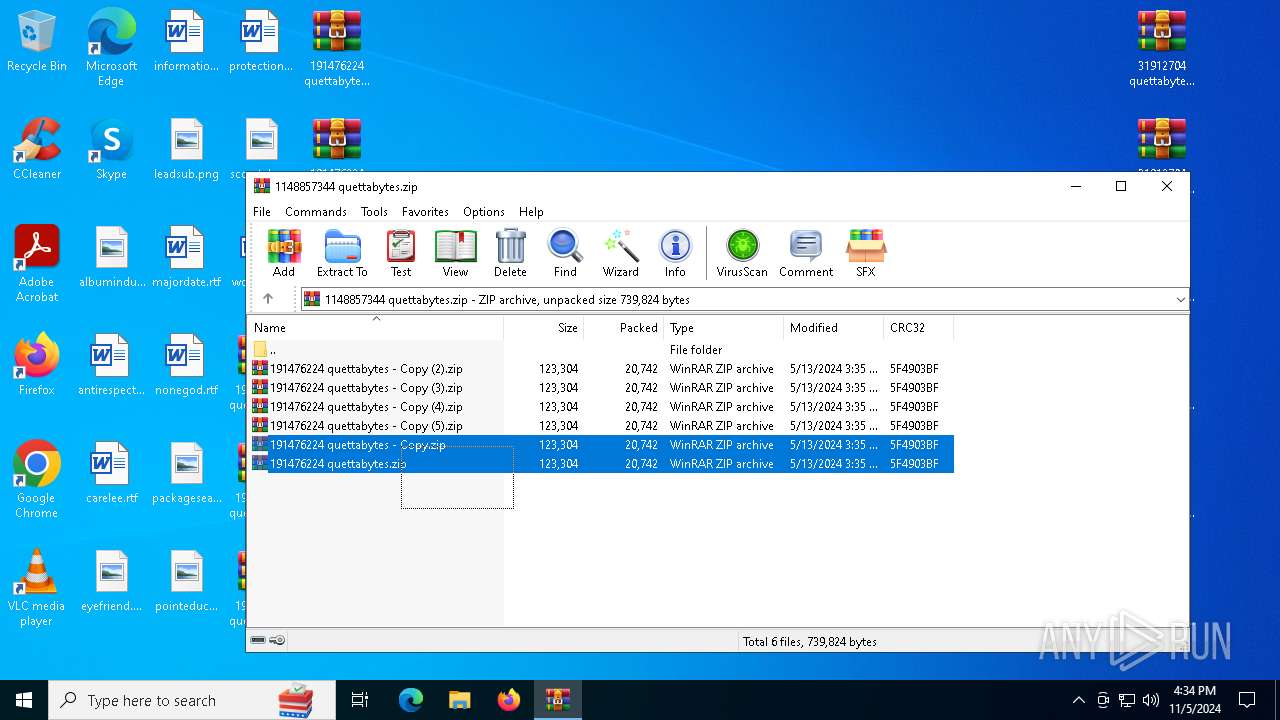Open Google Chrome desktop shortcut
This screenshot has width=1280, height=720.
coord(37,480)
